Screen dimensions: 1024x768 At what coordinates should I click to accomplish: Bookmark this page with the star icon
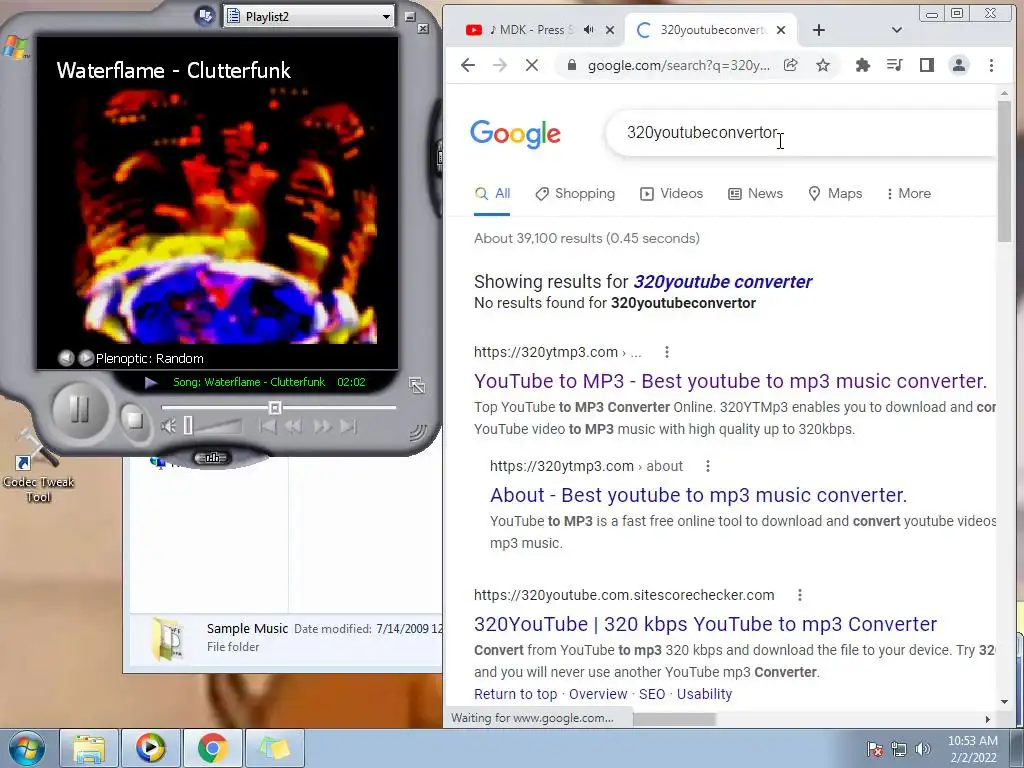click(x=823, y=65)
